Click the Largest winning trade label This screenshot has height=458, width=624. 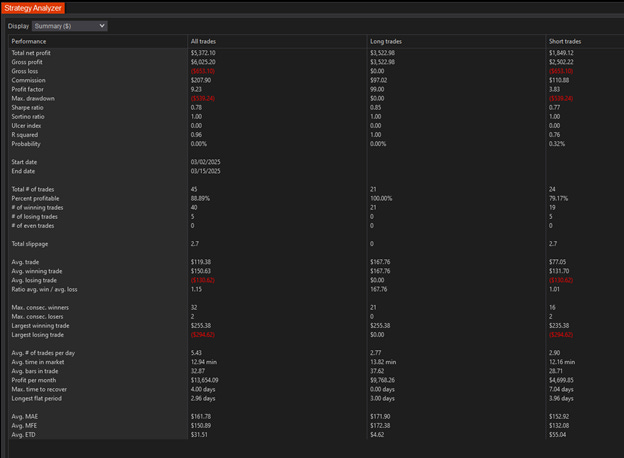click(40, 326)
